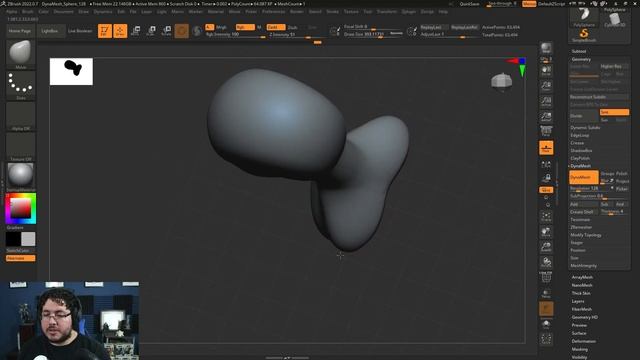Click the AAHalf icon
Viewport: 640px width, 360px height.
[546, 117]
